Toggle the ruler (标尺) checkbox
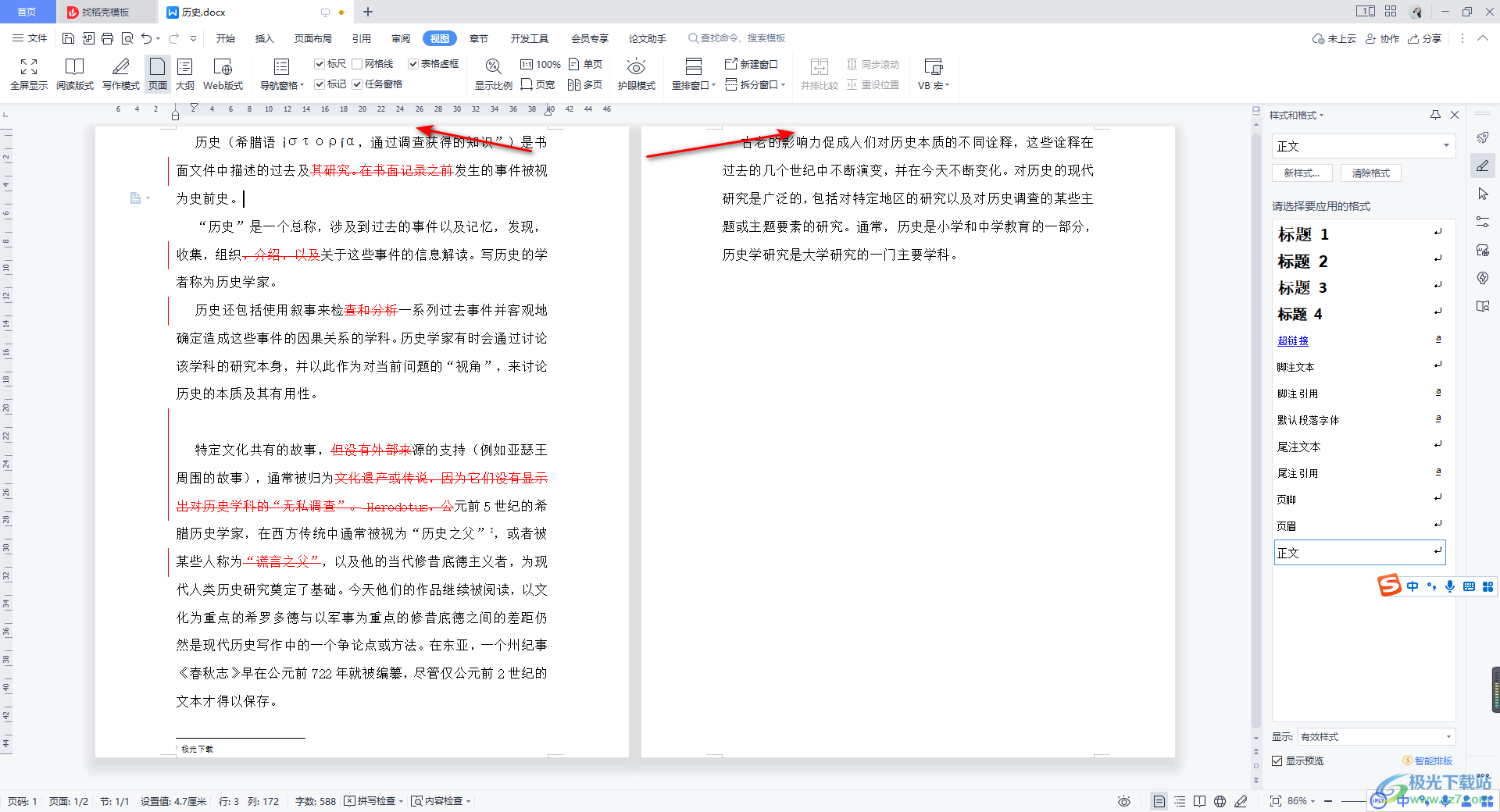Viewport: 1500px width, 812px height. tap(320, 64)
